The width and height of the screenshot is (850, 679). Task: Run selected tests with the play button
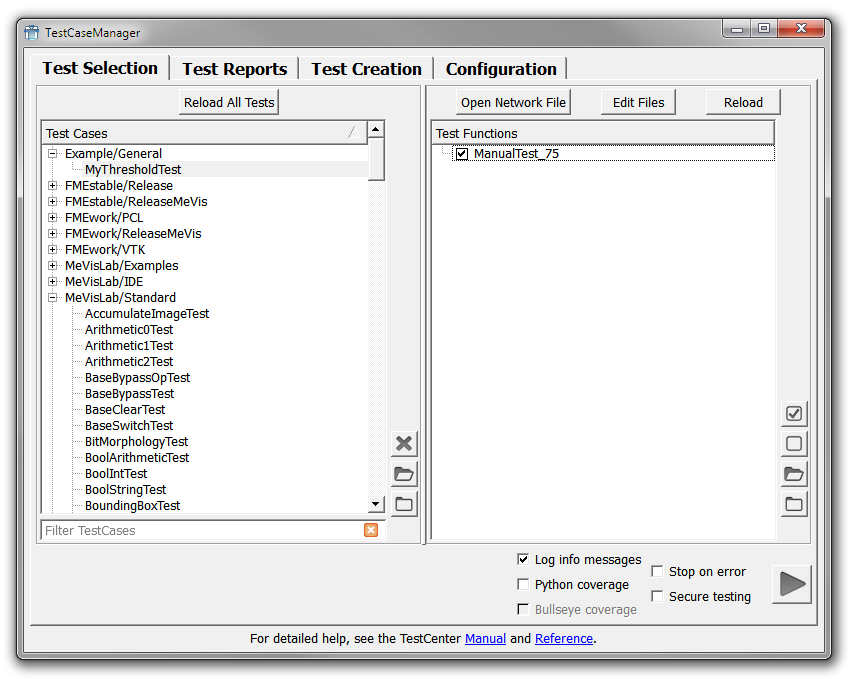pos(791,584)
